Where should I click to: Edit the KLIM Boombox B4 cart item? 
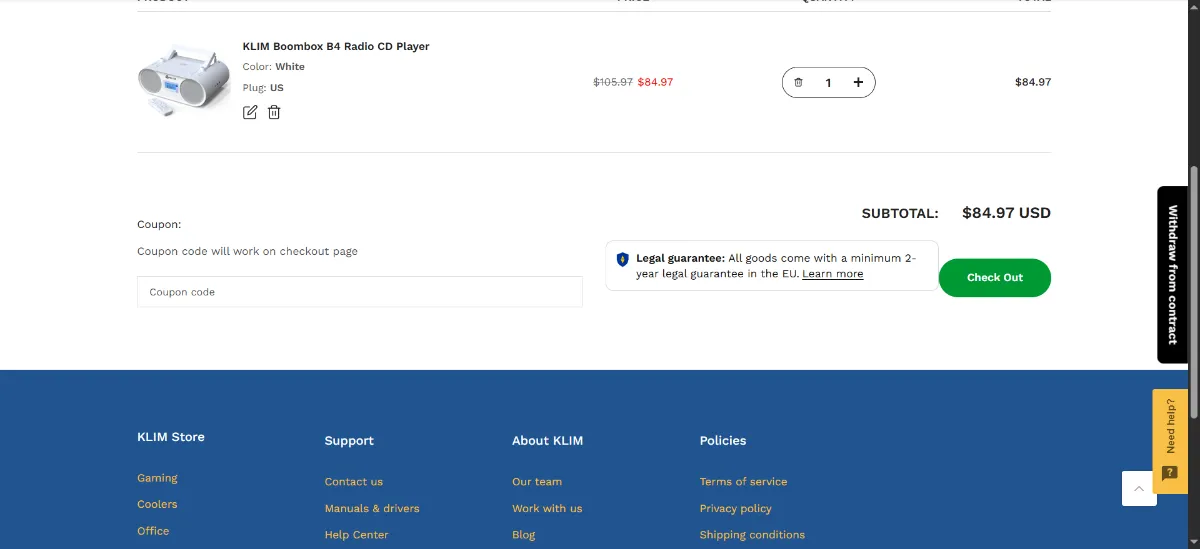coord(250,112)
